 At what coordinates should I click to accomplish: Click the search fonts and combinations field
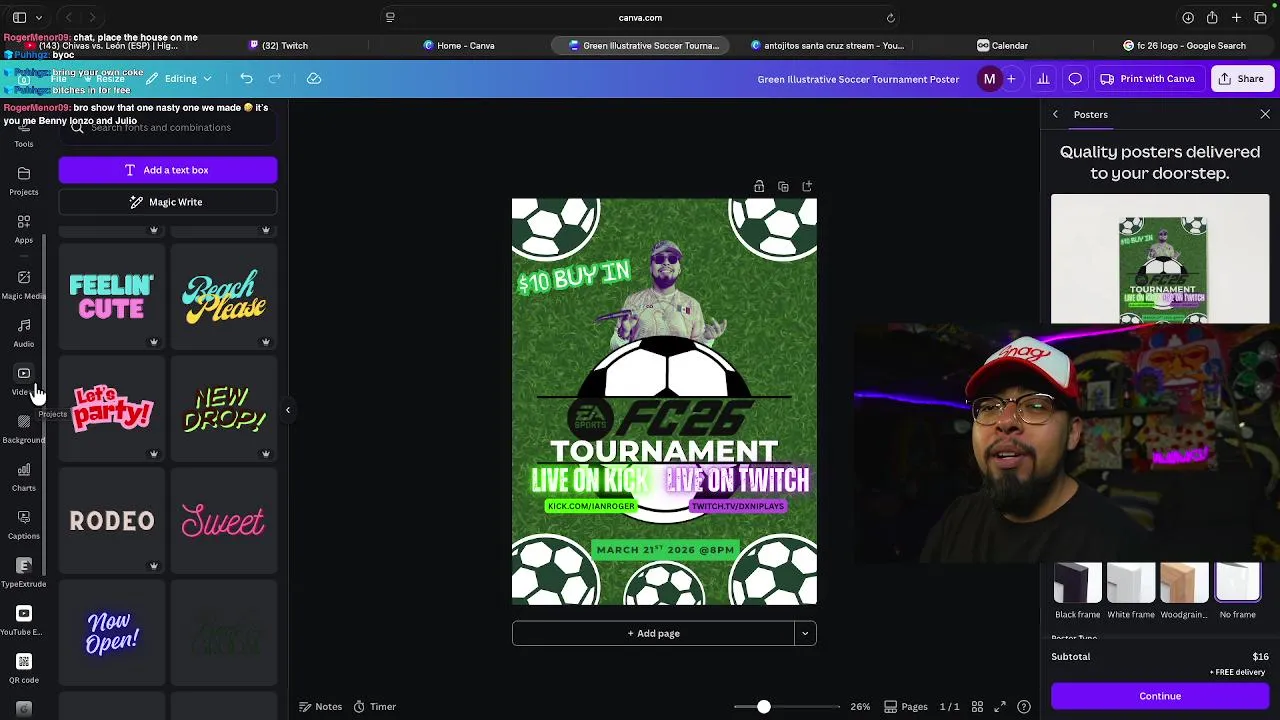[x=168, y=128]
